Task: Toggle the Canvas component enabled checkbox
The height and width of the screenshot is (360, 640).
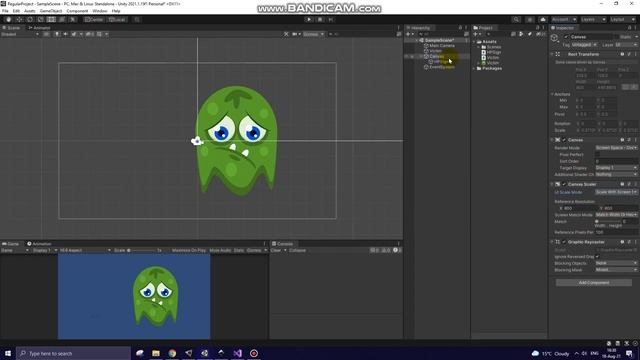Action: click(565, 140)
